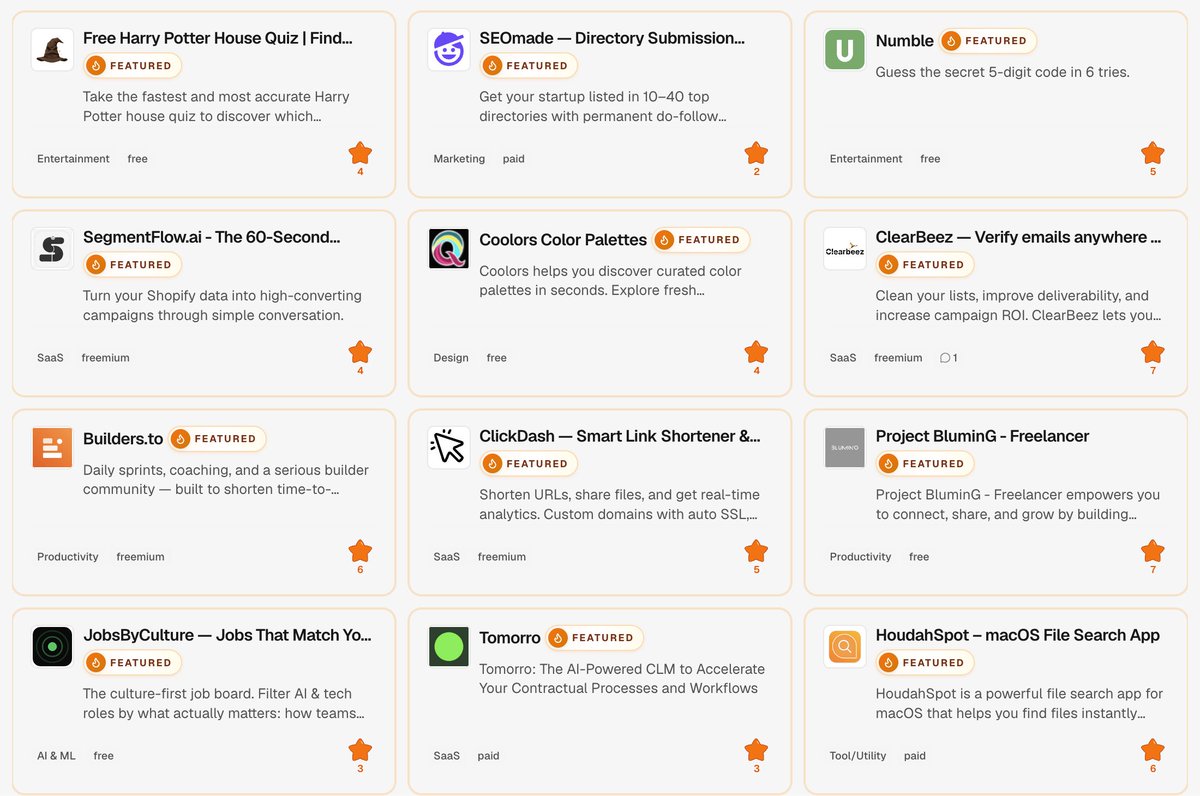
Task: Select Productivity tag on Builders.to card
Action: click(x=68, y=557)
